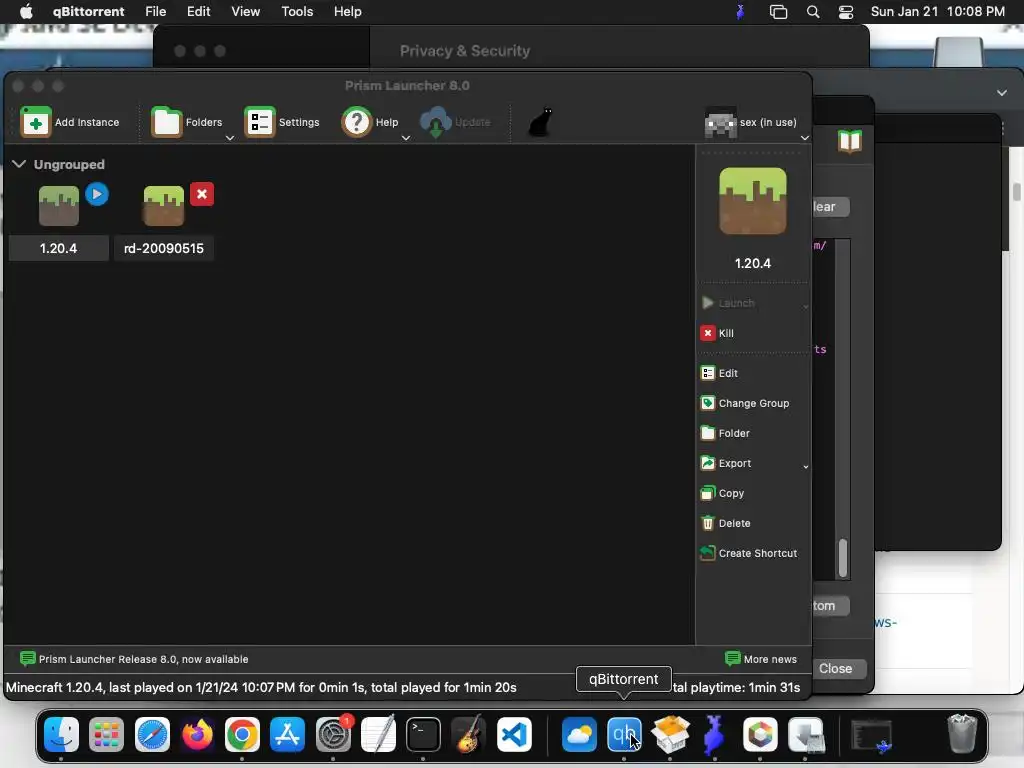This screenshot has height=768, width=1024.
Task: Open the Edit menu
Action: point(199,12)
